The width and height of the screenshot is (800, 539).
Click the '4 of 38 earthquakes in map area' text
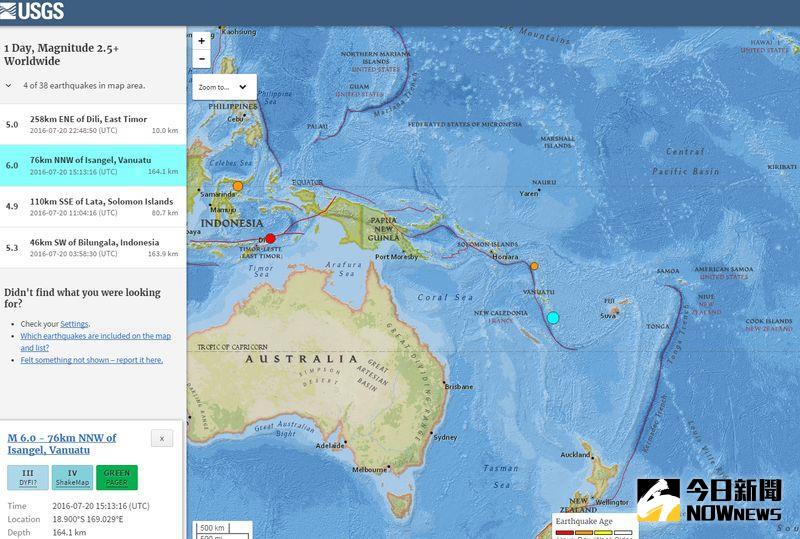pyautogui.click(x=84, y=86)
